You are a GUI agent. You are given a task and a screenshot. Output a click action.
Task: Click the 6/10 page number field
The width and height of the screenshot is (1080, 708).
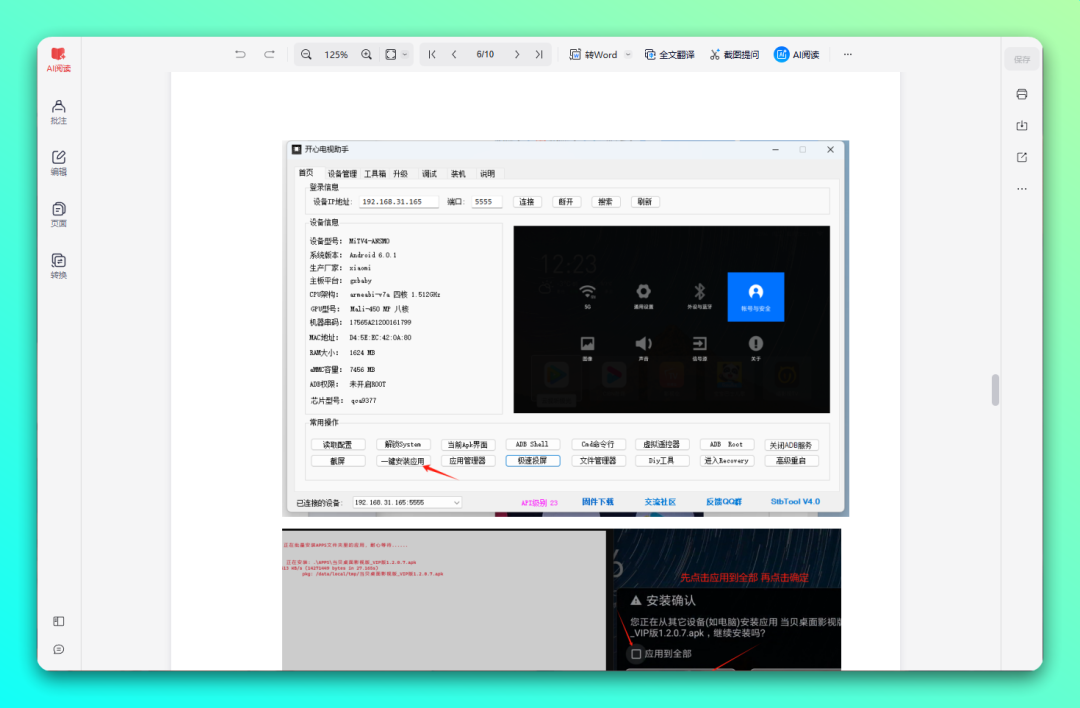(x=485, y=54)
